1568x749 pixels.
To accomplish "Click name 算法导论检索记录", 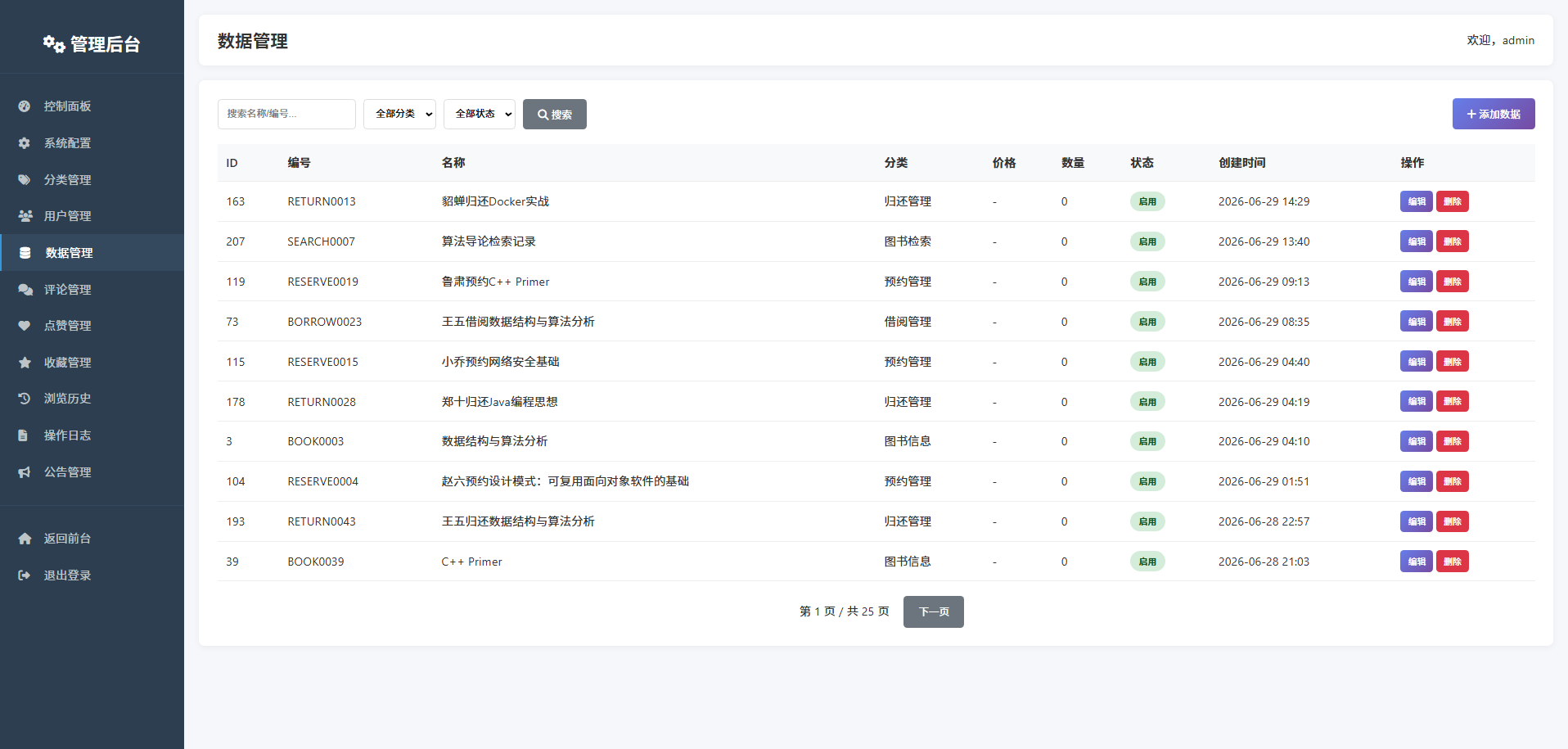I will 489,241.
